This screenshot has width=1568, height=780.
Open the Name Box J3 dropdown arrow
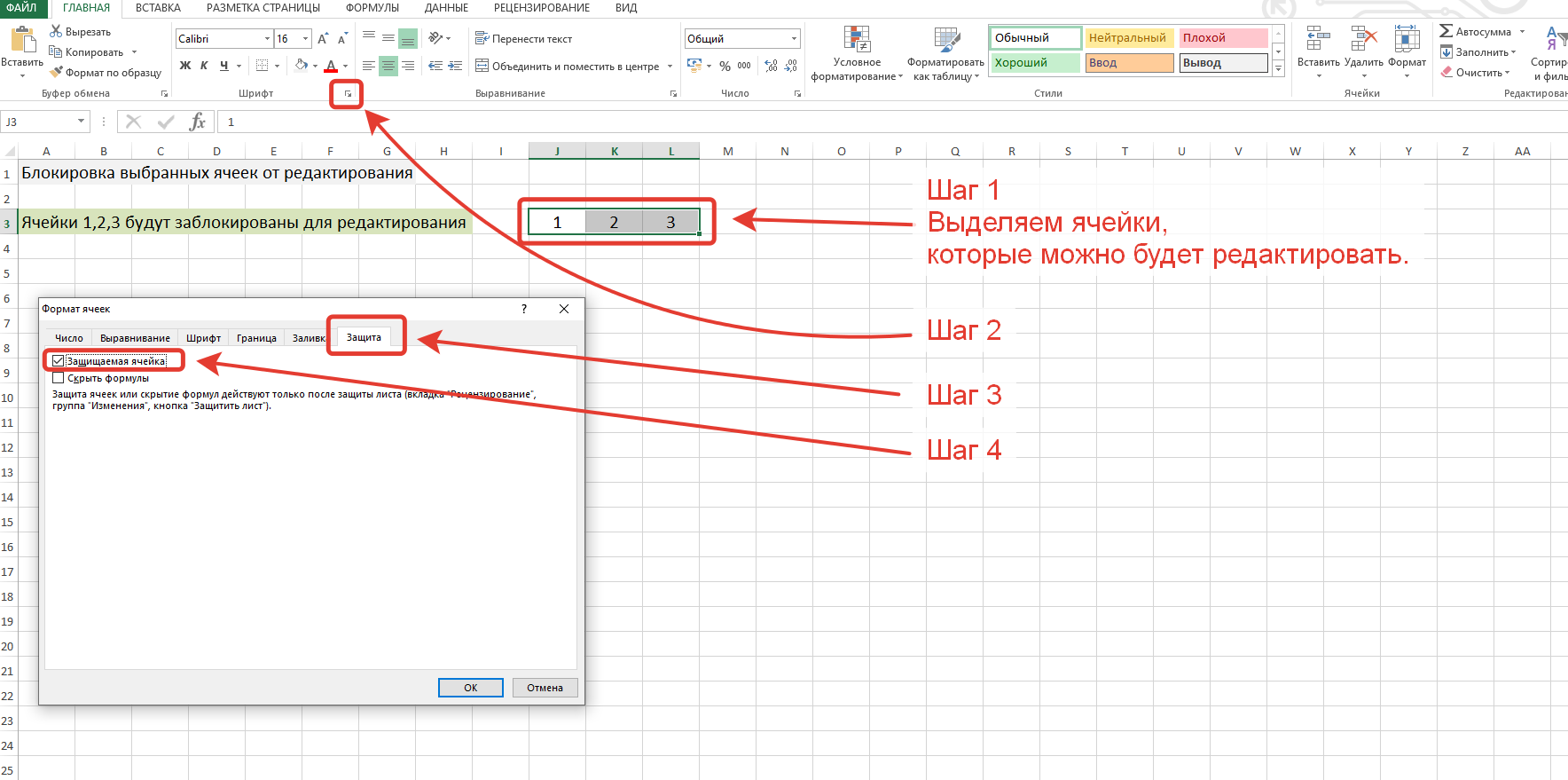81,122
